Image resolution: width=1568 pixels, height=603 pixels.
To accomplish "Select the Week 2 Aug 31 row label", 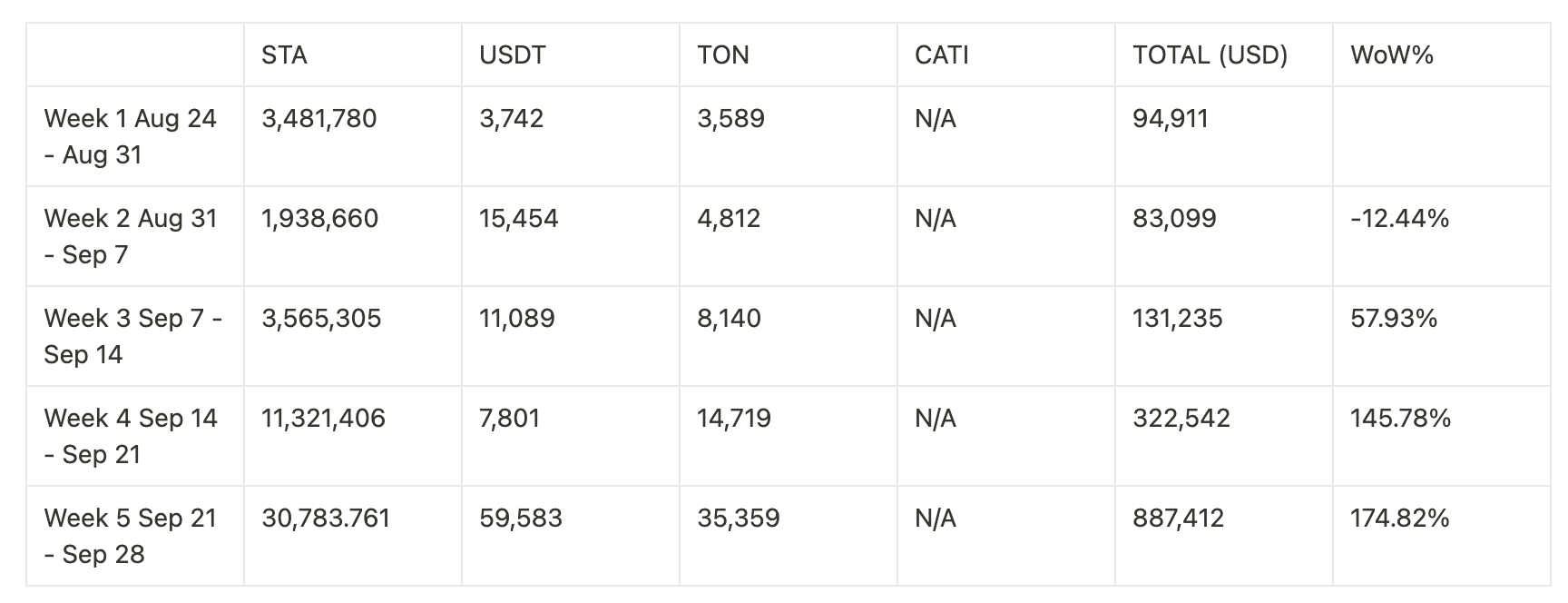I will click(x=131, y=236).
